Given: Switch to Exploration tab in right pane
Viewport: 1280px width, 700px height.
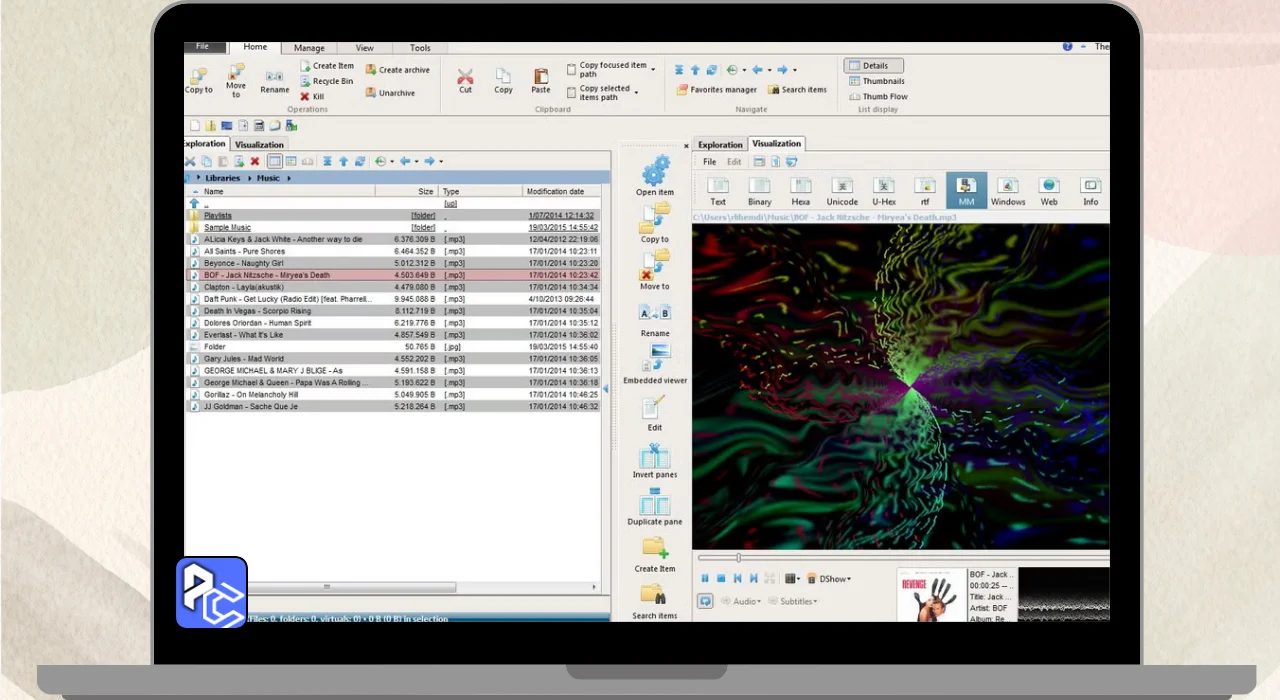Looking at the screenshot, I should 720,145.
